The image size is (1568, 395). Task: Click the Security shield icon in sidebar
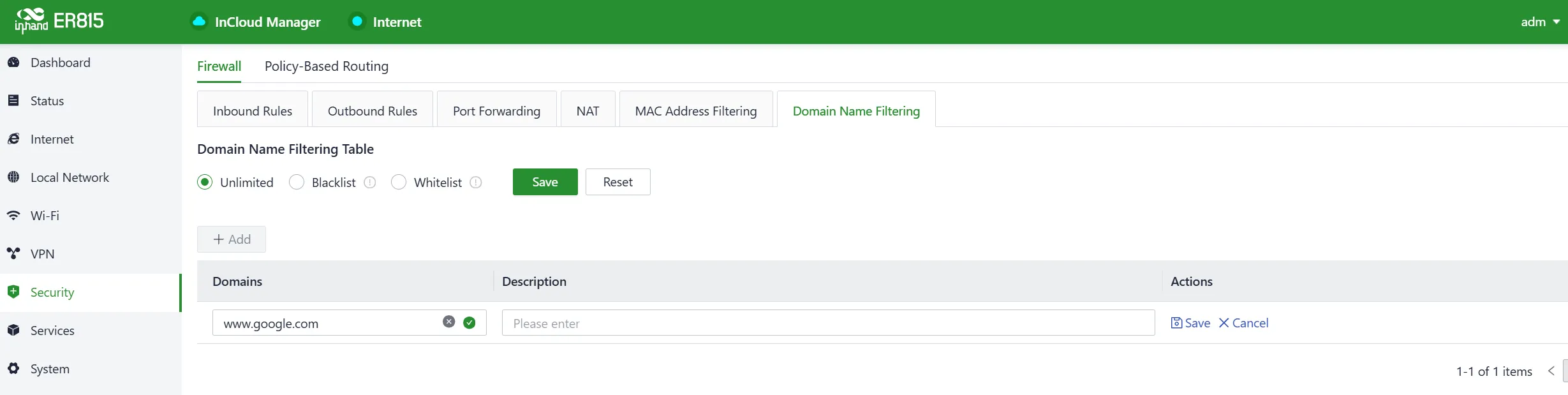[x=13, y=292]
